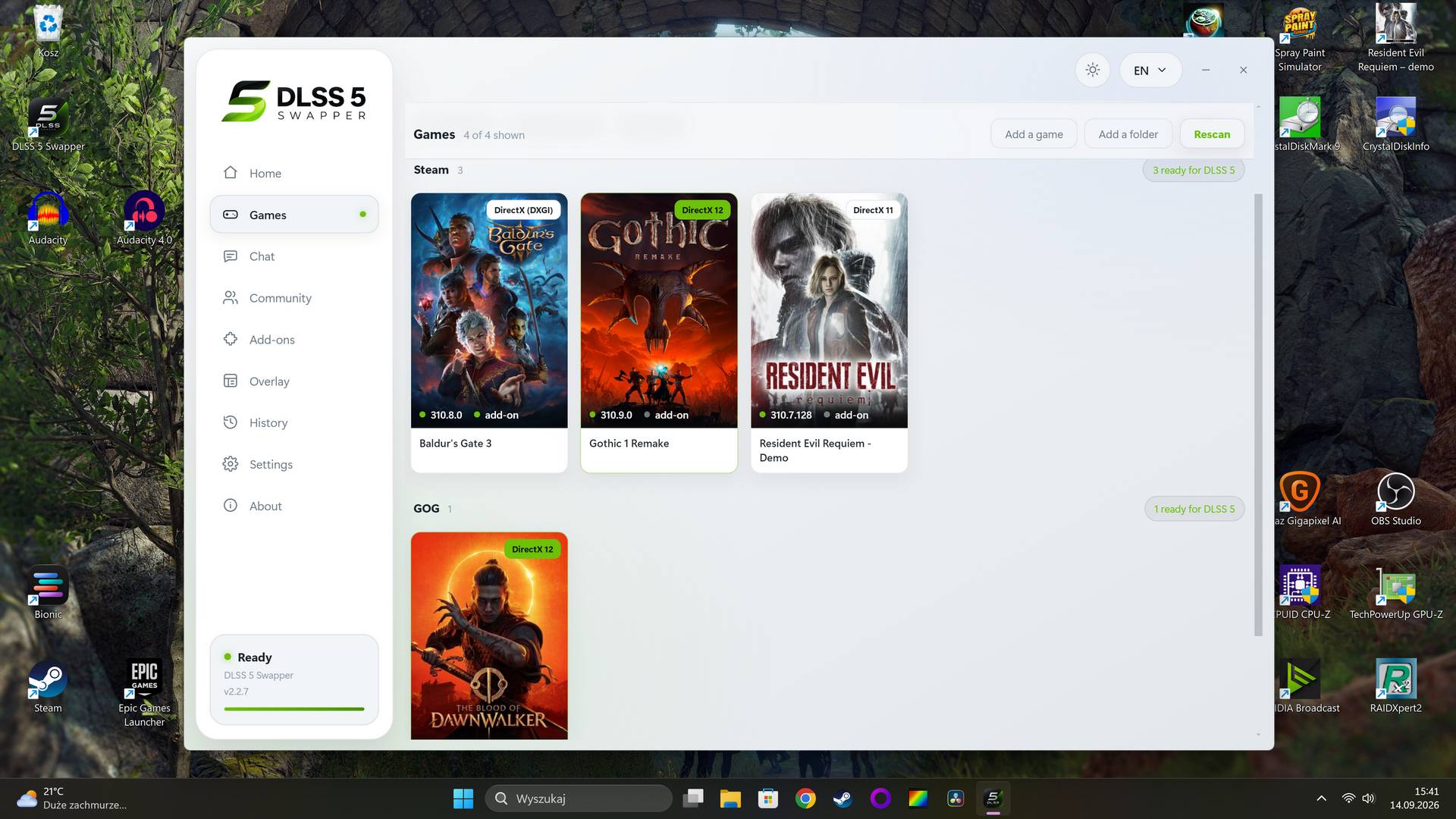1456x819 pixels.
Task: Open Steam from the taskbar
Action: click(843, 799)
